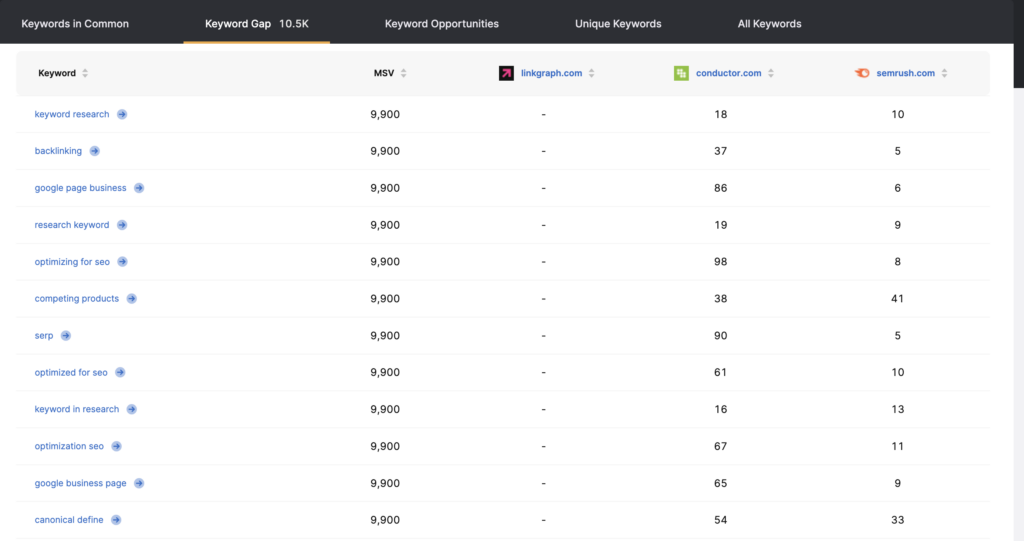Sort by linkgraph.com ranking arrows
The image size is (1024, 541).
(592, 73)
